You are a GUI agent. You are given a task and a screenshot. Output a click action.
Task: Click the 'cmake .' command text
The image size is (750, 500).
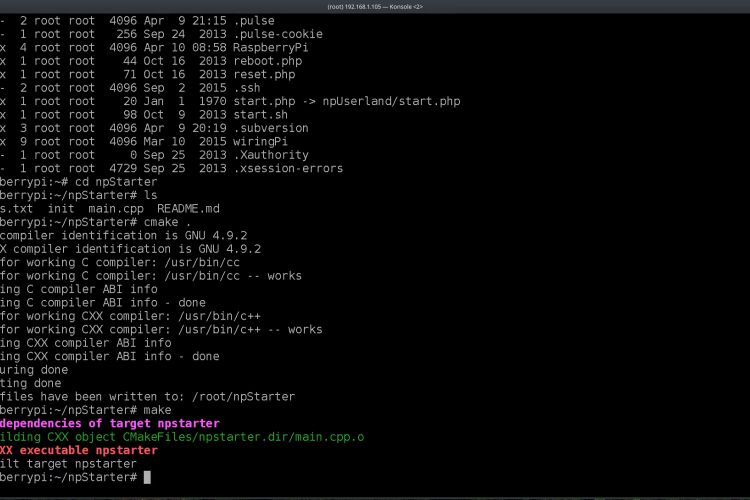[167, 222]
